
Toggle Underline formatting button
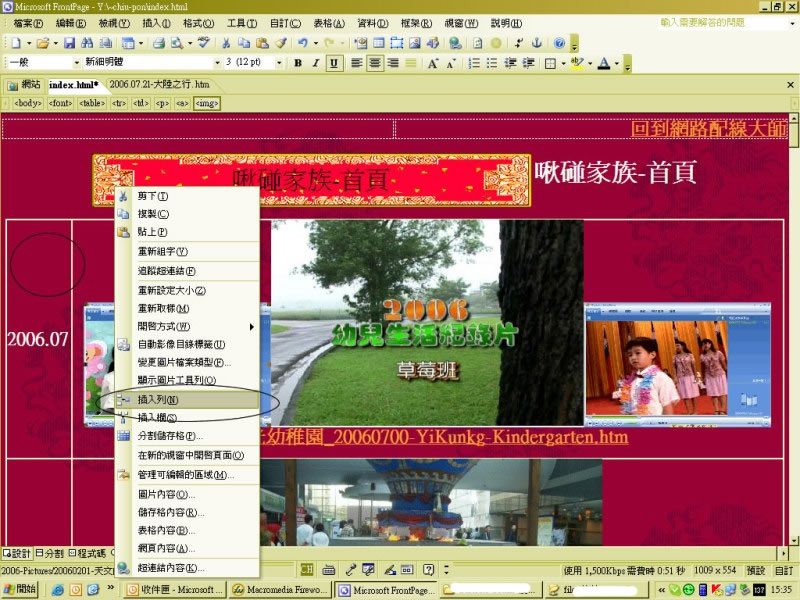(x=333, y=63)
